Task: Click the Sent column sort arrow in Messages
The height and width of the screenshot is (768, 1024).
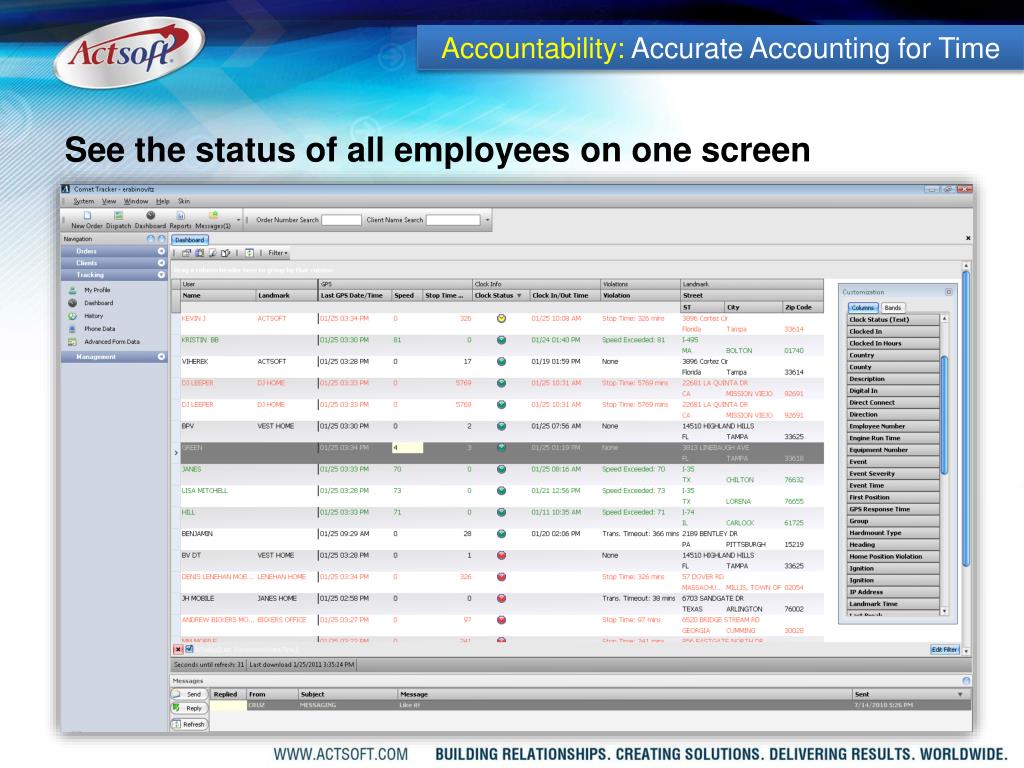Action: [x=960, y=694]
